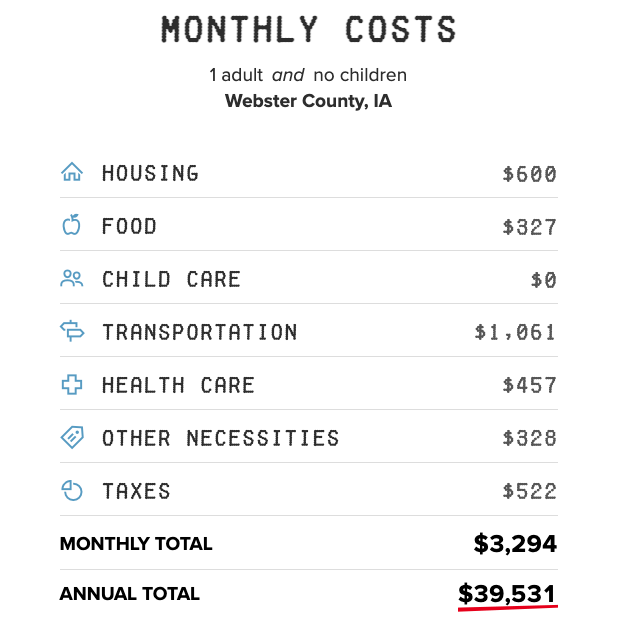Click the Taxes pie chart icon

(71, 491)
